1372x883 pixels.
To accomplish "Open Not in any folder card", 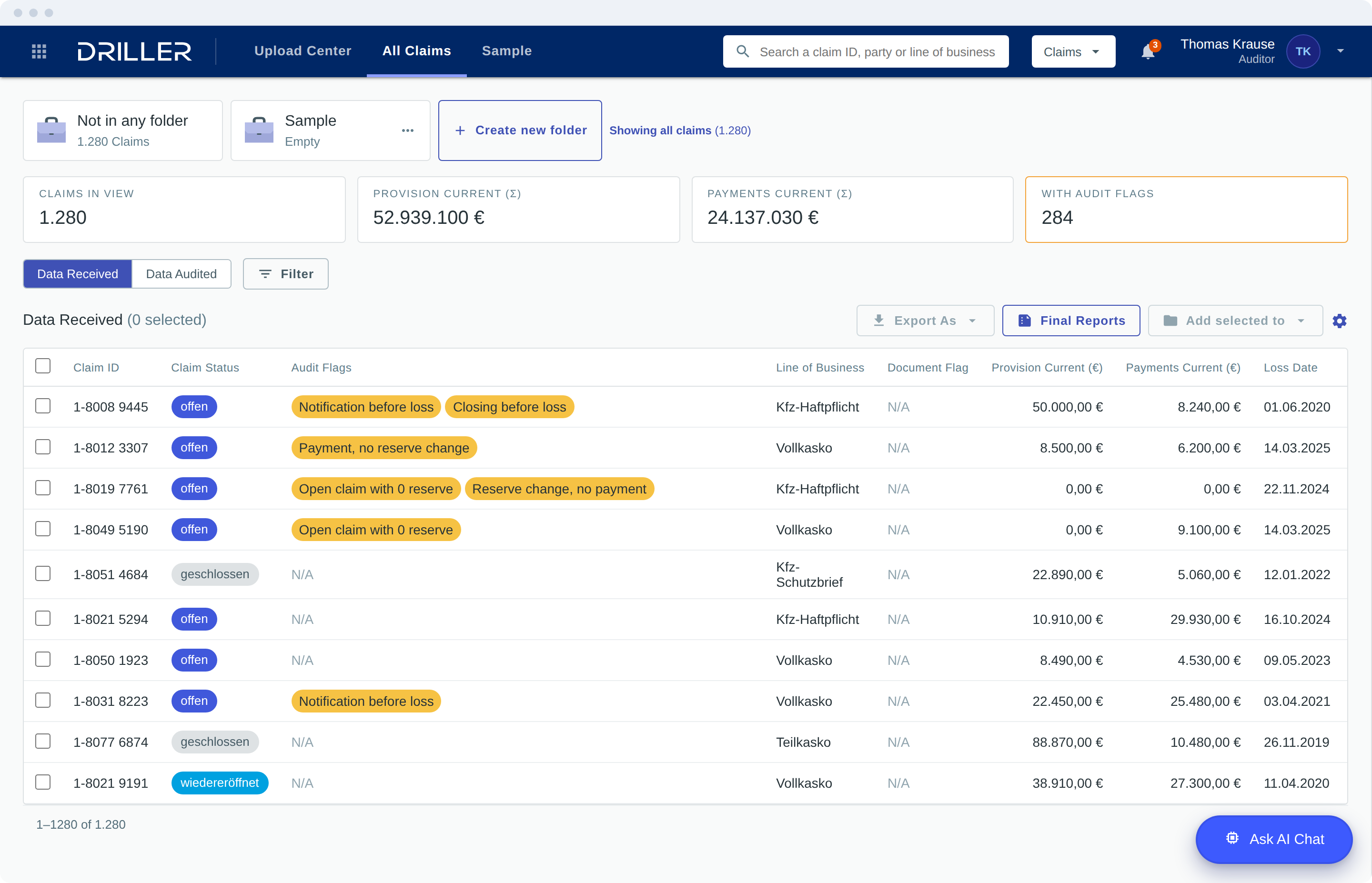I will [123, 130].
